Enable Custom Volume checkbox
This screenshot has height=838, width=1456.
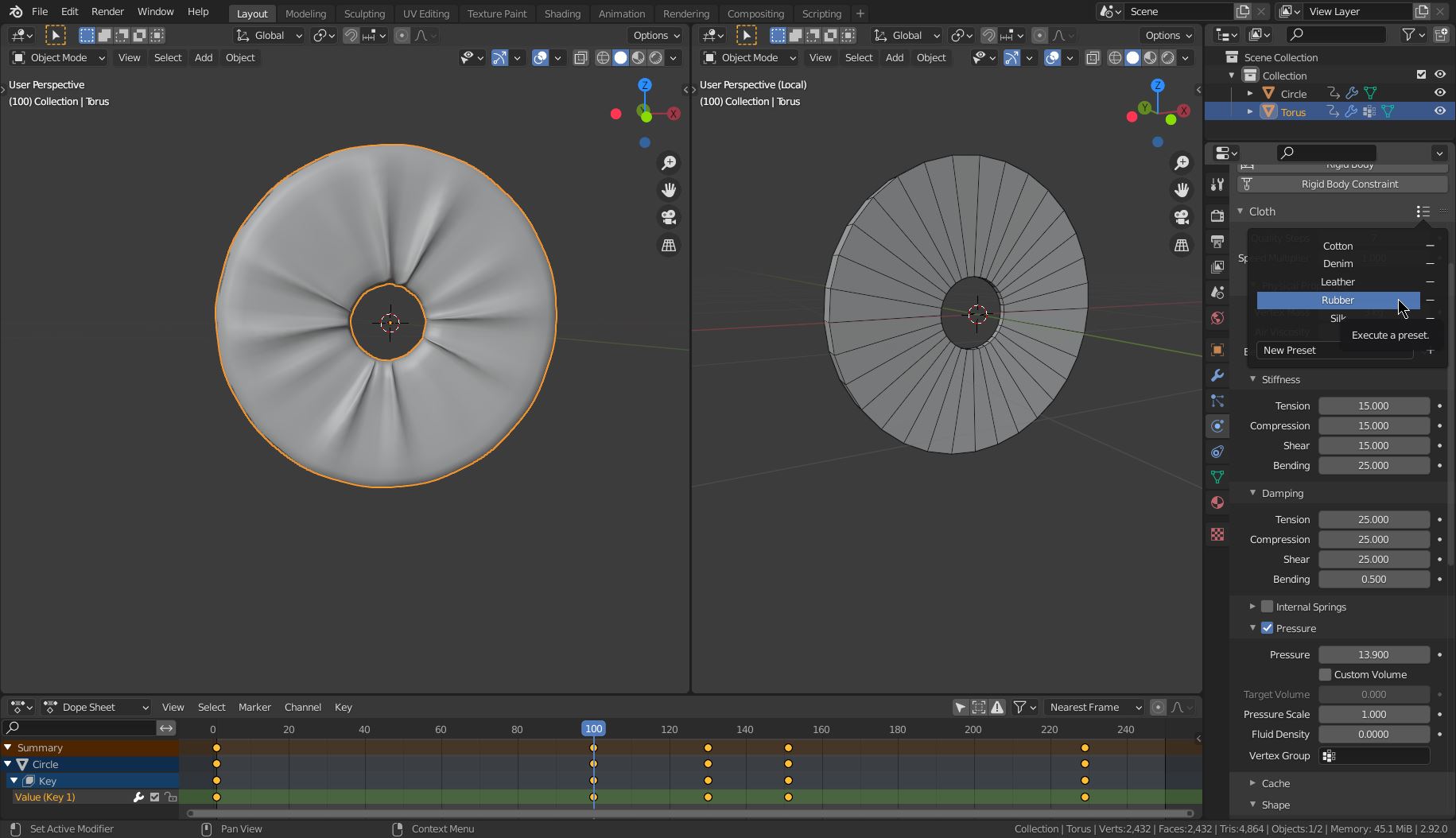tap(1325, 674)
